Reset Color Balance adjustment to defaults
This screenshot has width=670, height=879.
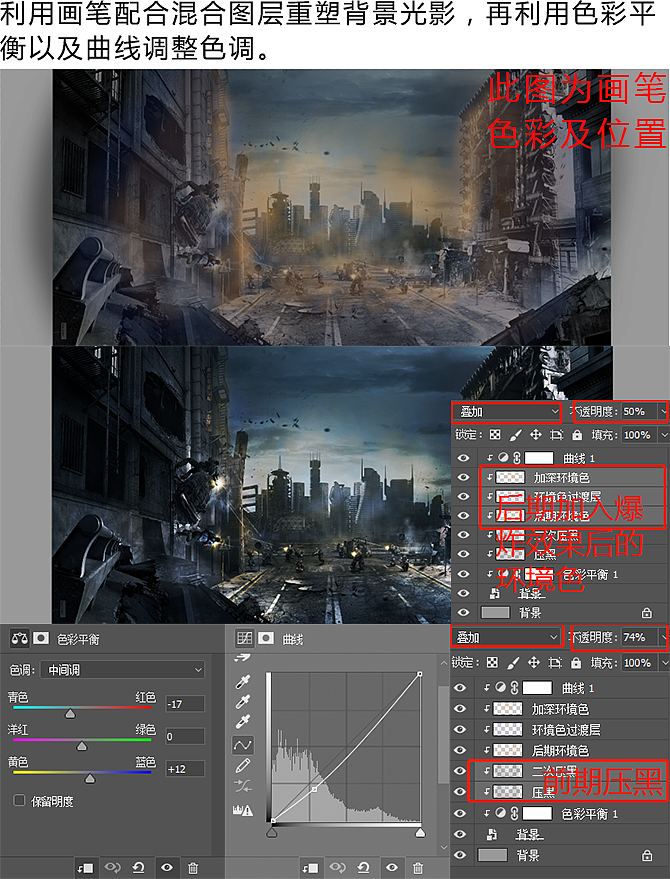click(138, 868)
